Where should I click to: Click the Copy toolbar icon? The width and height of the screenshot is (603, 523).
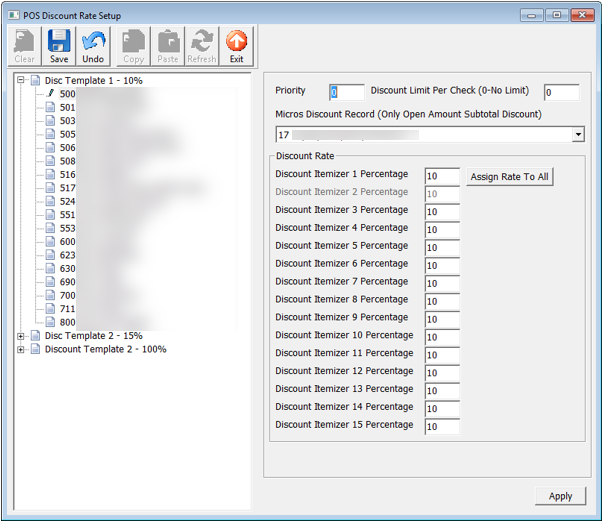tap(133, 46)
